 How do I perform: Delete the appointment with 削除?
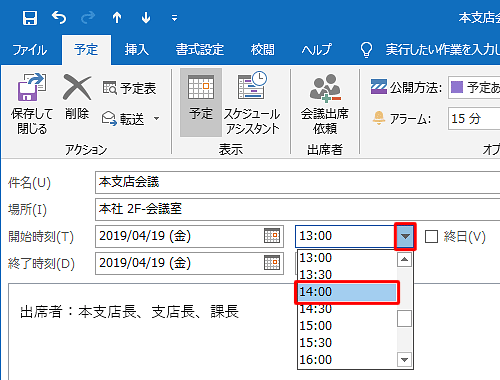(77, 97)
